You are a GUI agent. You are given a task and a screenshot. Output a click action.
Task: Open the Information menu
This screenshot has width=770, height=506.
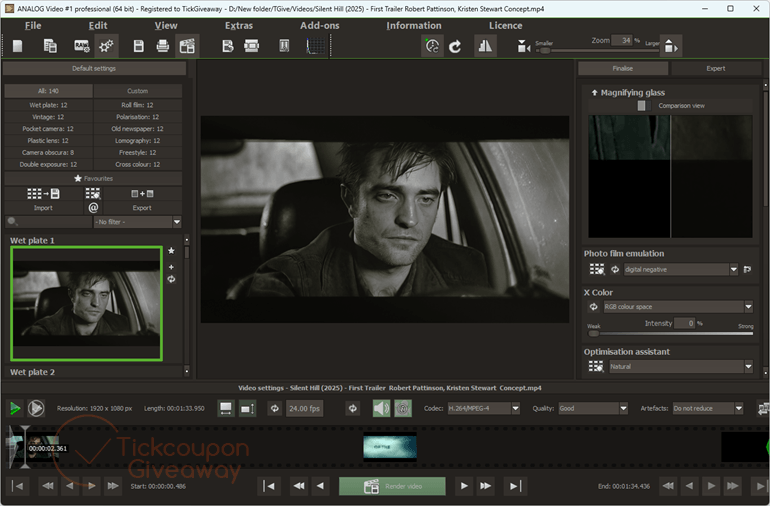pyautogui.click(x=413, y=26)
